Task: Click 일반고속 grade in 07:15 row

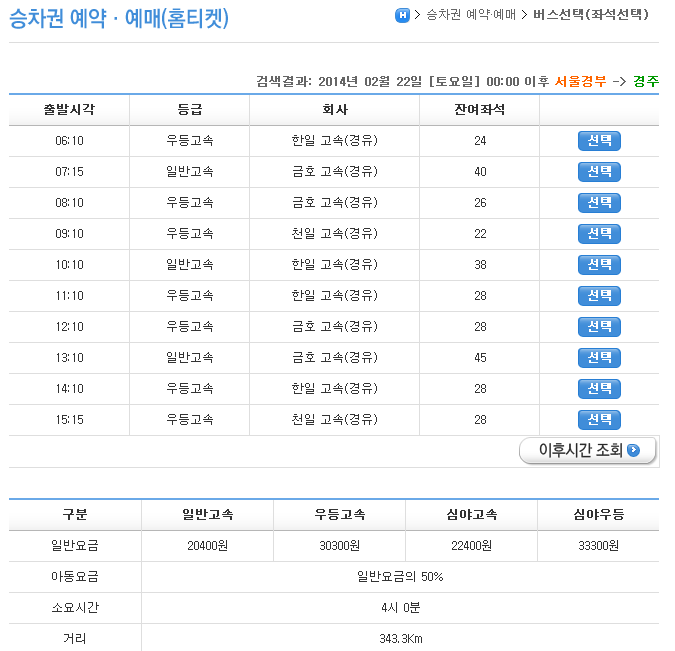Action: click(x=189, y=171)
